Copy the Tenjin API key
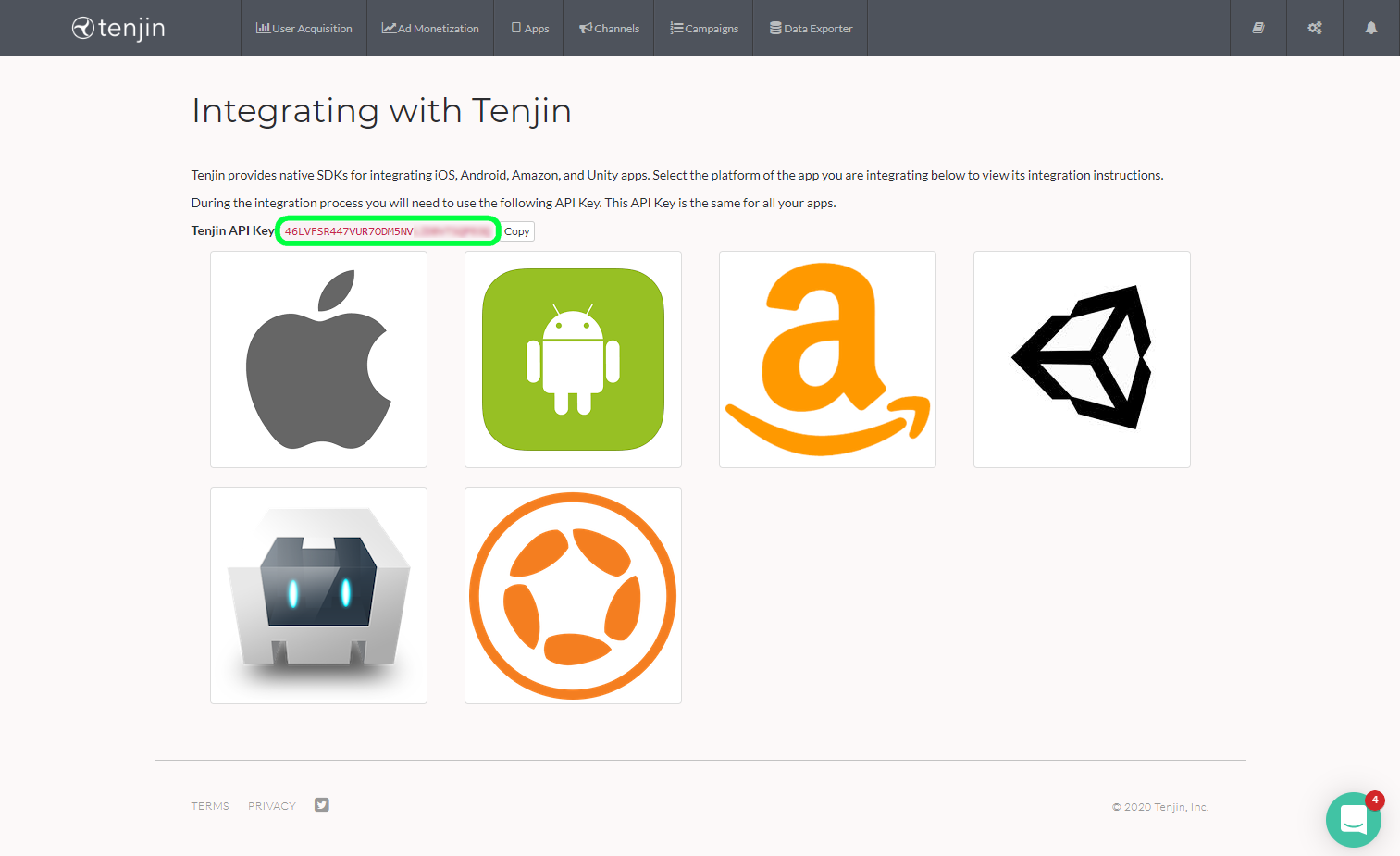Image resolution: width=1400 pixels, height=856 pixels. click(517, 231)
